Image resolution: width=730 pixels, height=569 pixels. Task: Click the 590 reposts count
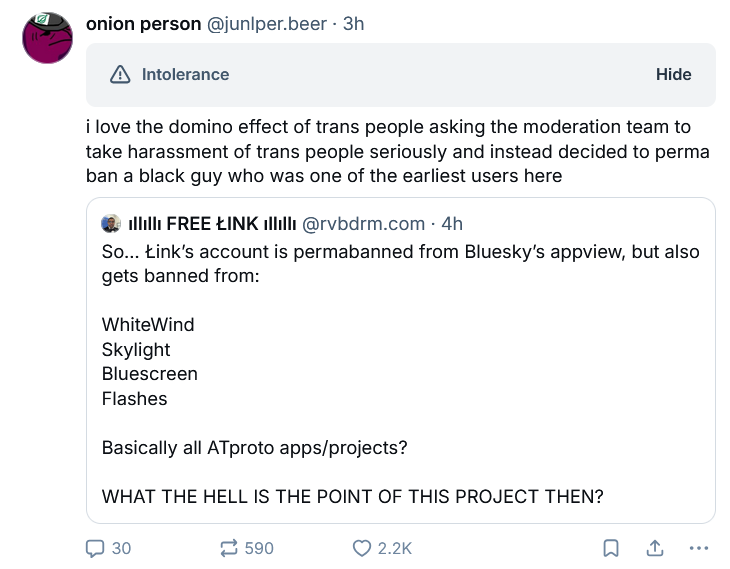pyautogui.click(x=259, y=548)
